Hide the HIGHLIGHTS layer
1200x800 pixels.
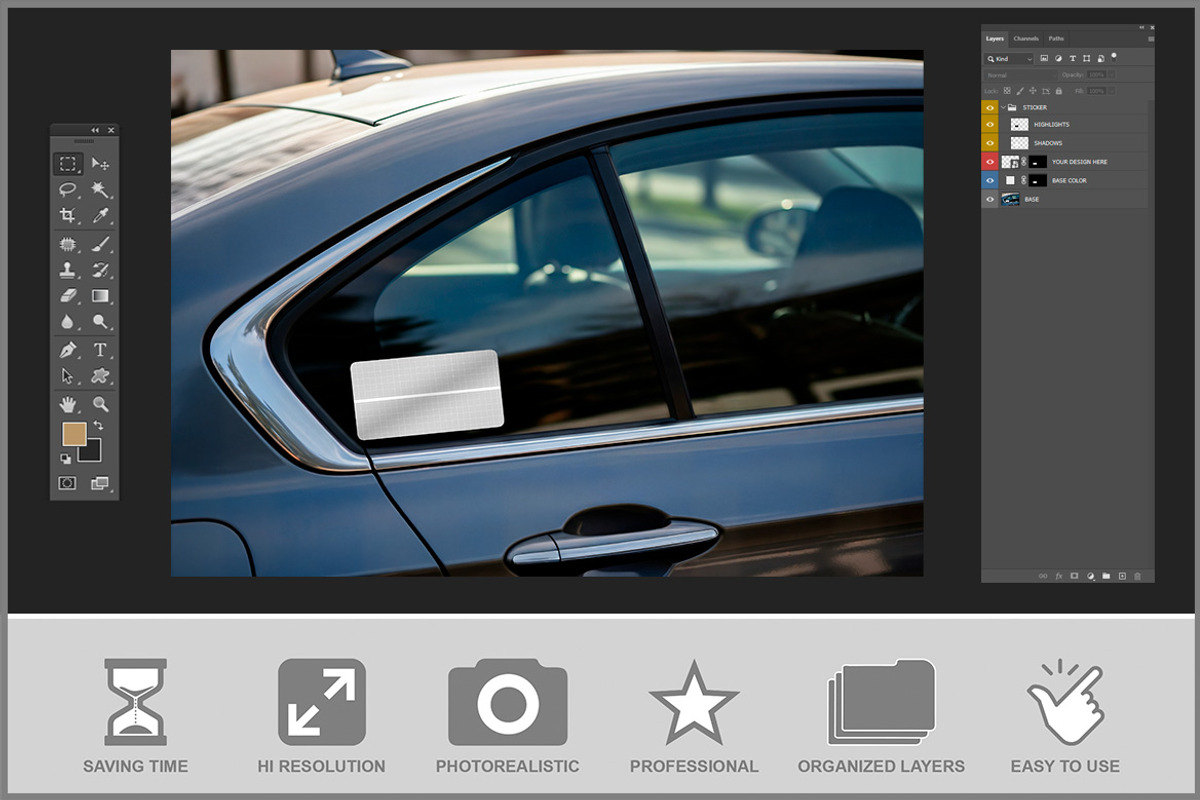990,124
